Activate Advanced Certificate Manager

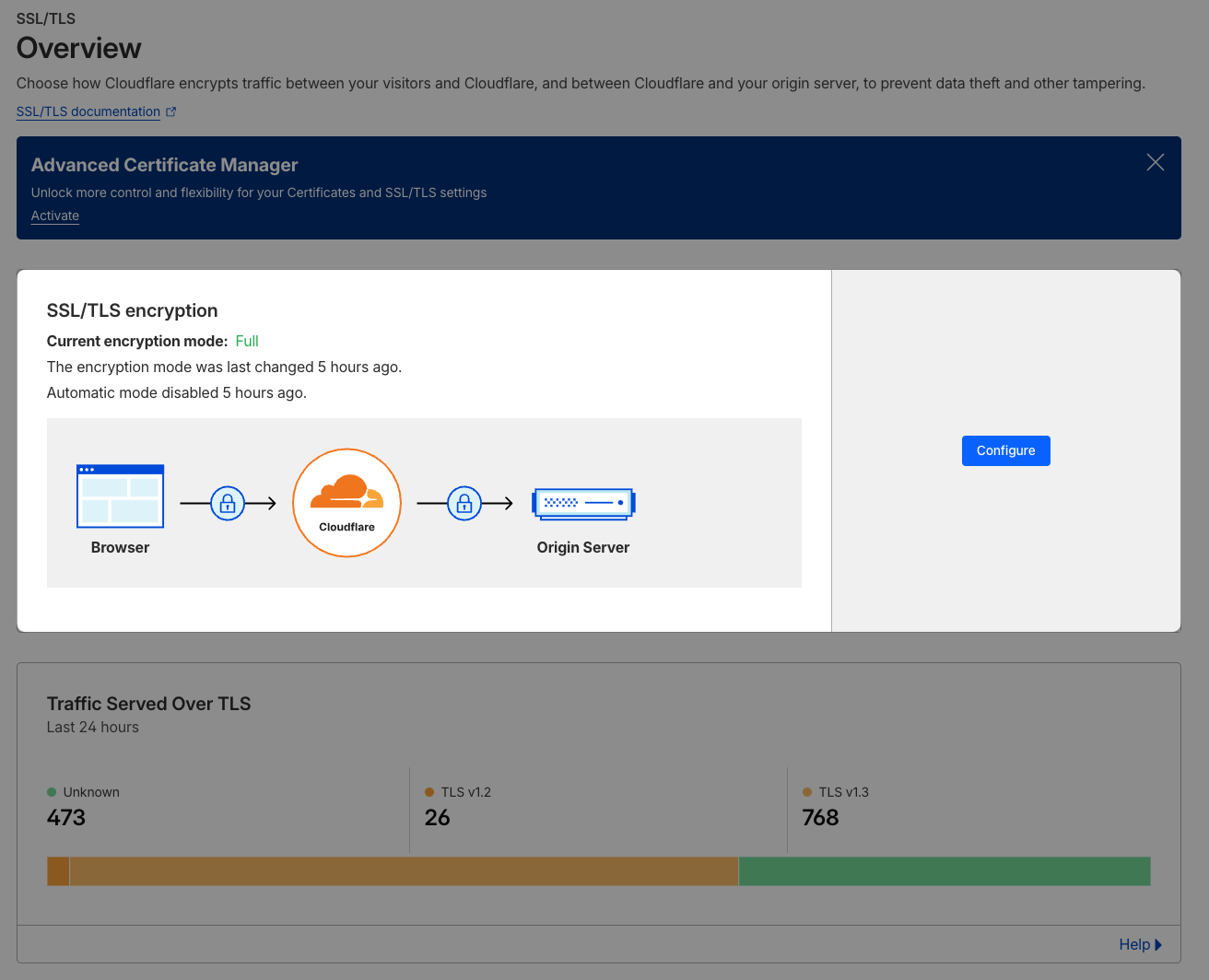55,216
